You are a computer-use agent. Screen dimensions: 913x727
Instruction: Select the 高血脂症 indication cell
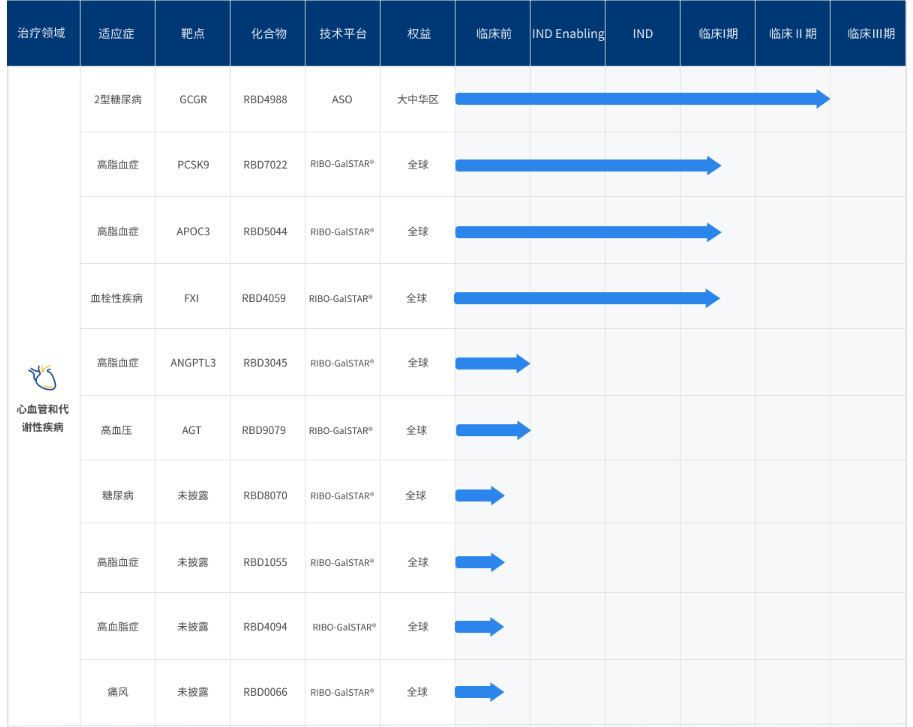118,627
